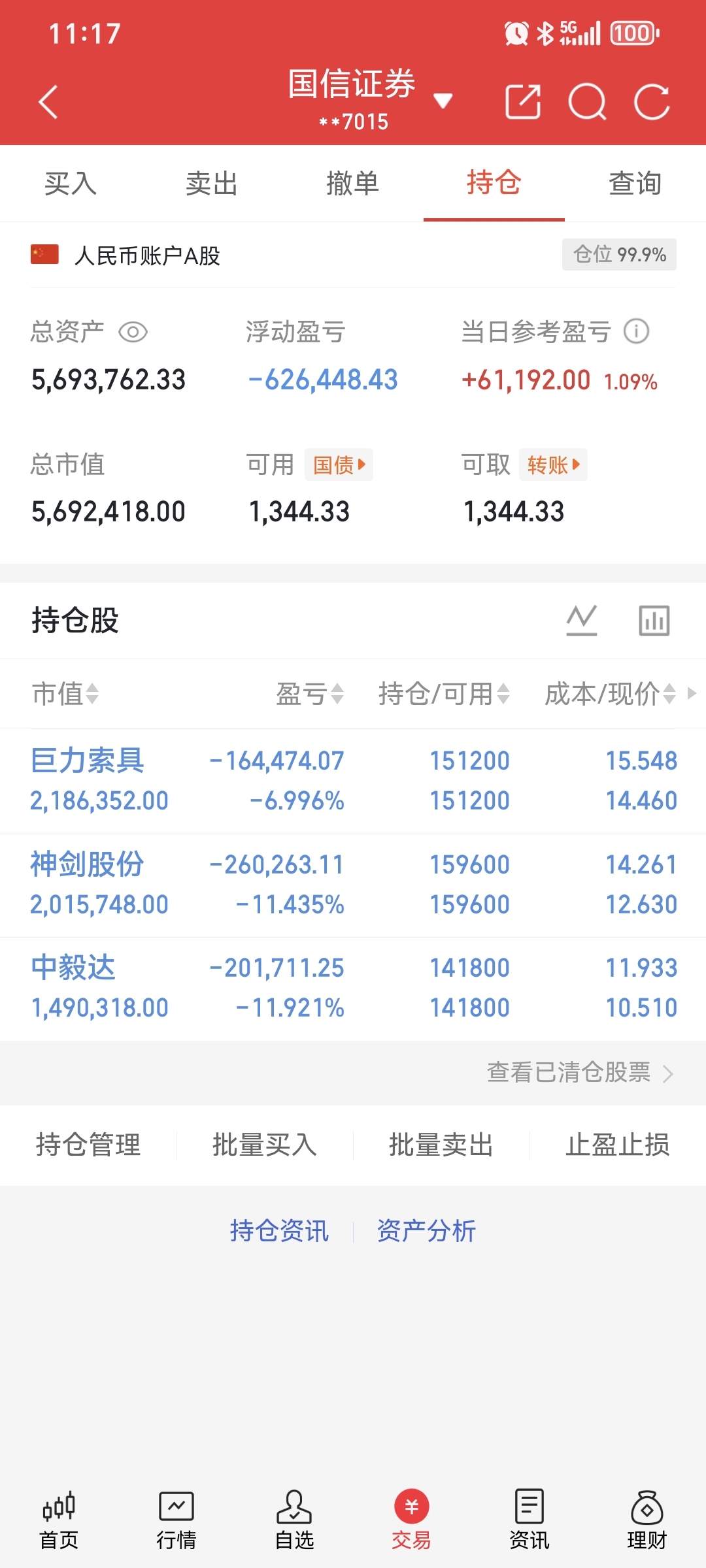Open 理财 in bottom navigation
Screen dimensions: 706x1568
tap(647, 1520)
